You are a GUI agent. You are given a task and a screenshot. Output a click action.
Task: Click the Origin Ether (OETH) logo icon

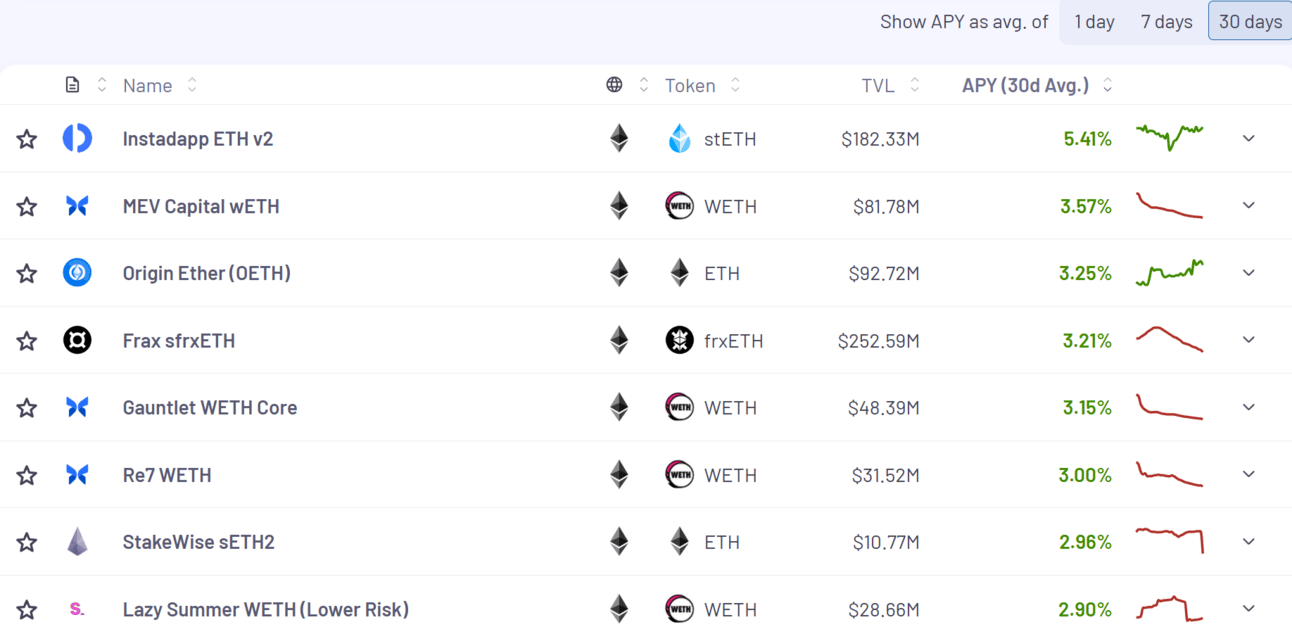77,273
